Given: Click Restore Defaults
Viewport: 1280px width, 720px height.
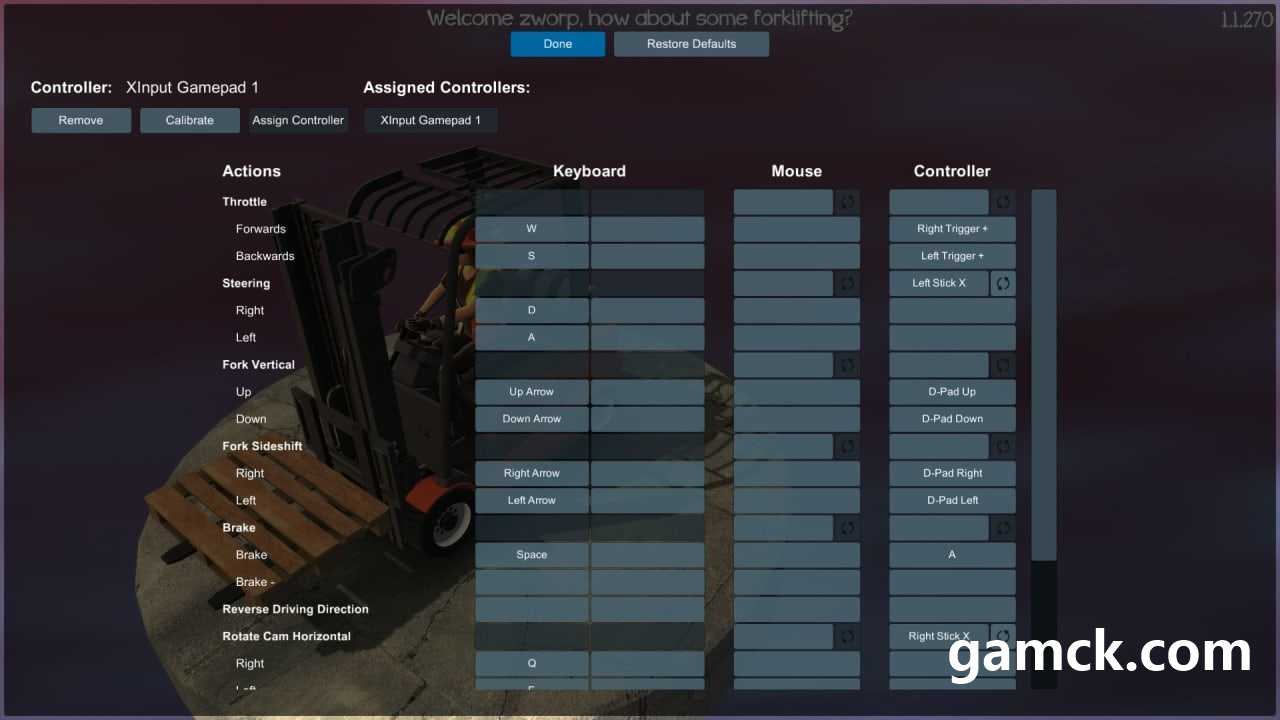Looking at the screenshot, I should [x=691, y=44].
